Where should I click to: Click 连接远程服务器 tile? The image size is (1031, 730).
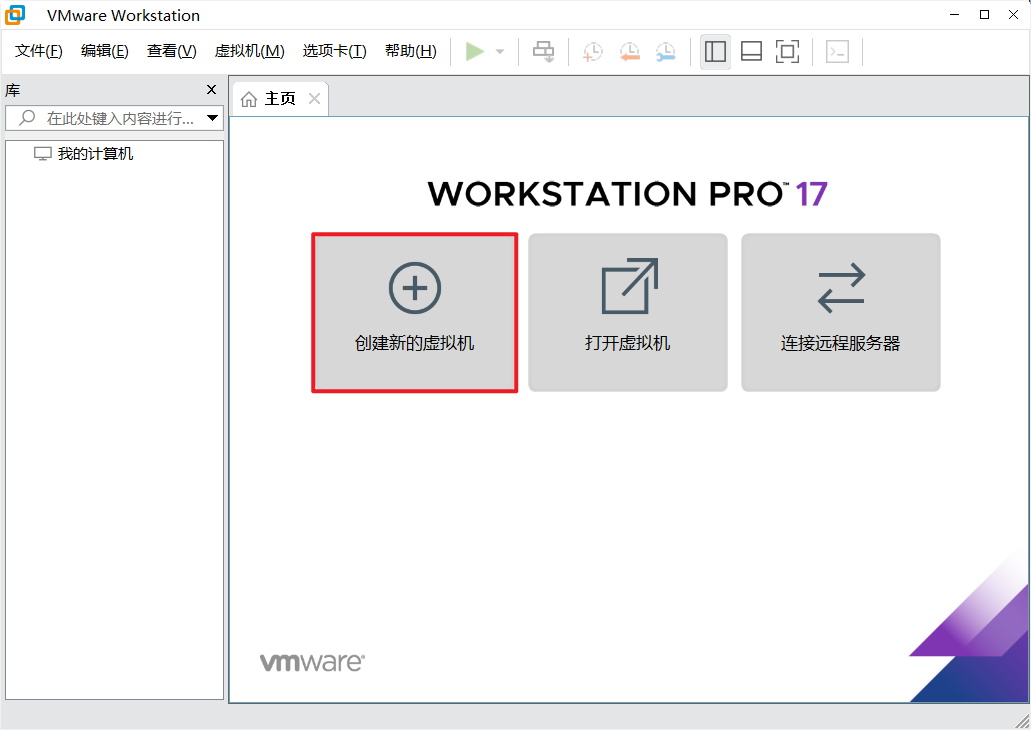coord(840,312)
